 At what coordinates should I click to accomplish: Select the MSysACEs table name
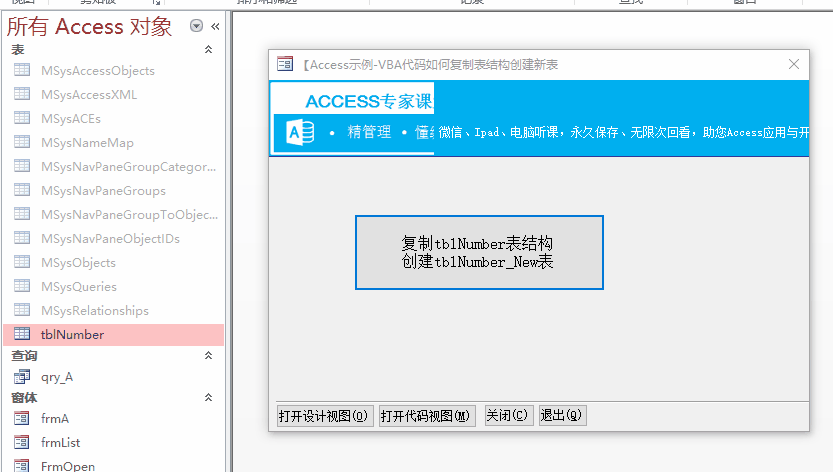click(x=71, y=119)
